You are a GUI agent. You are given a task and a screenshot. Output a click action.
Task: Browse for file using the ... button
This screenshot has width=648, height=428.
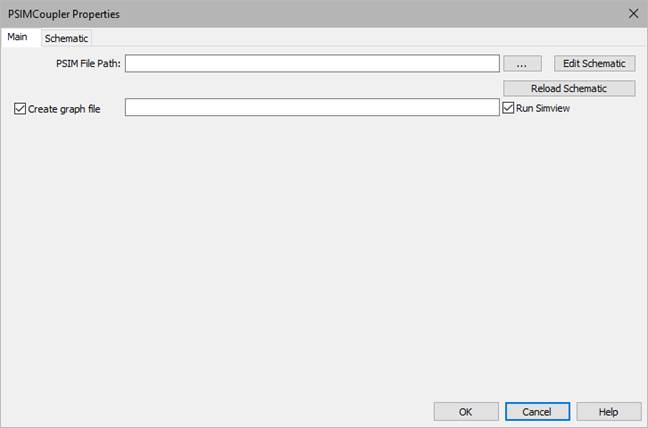521,63
